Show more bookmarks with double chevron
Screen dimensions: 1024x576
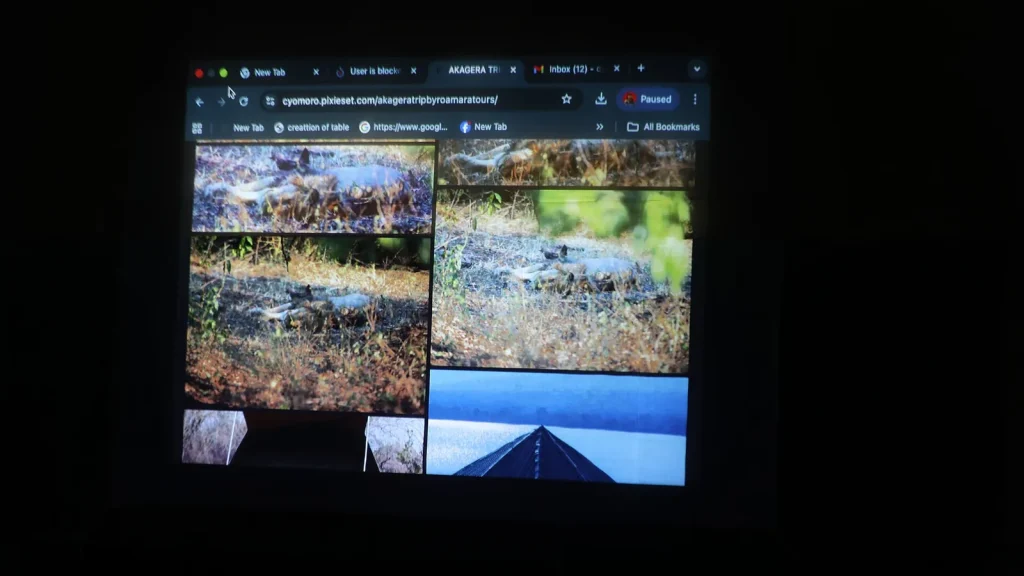tap(600, 127)
